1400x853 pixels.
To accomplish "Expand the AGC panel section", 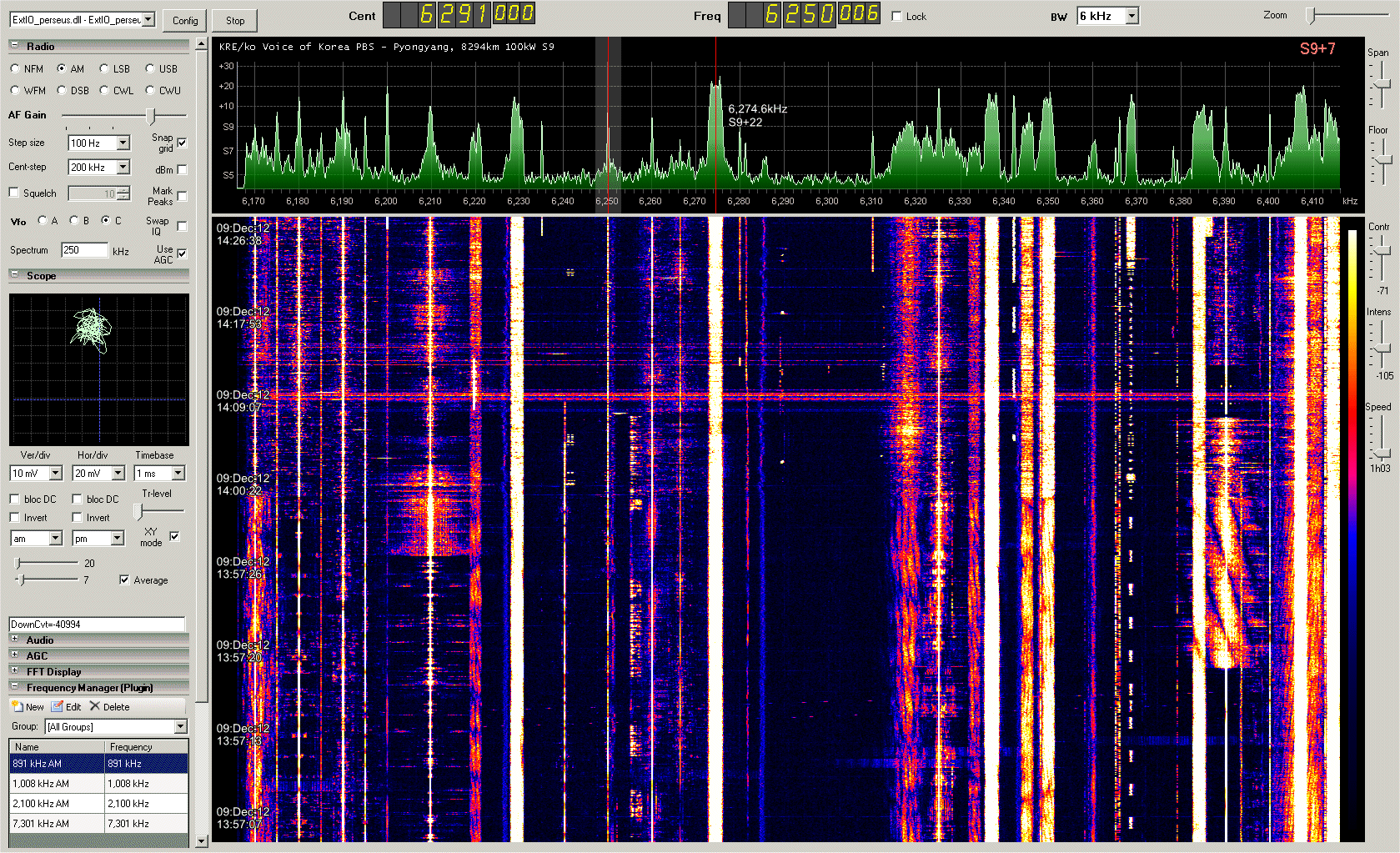I will click(x=14, y=655).
